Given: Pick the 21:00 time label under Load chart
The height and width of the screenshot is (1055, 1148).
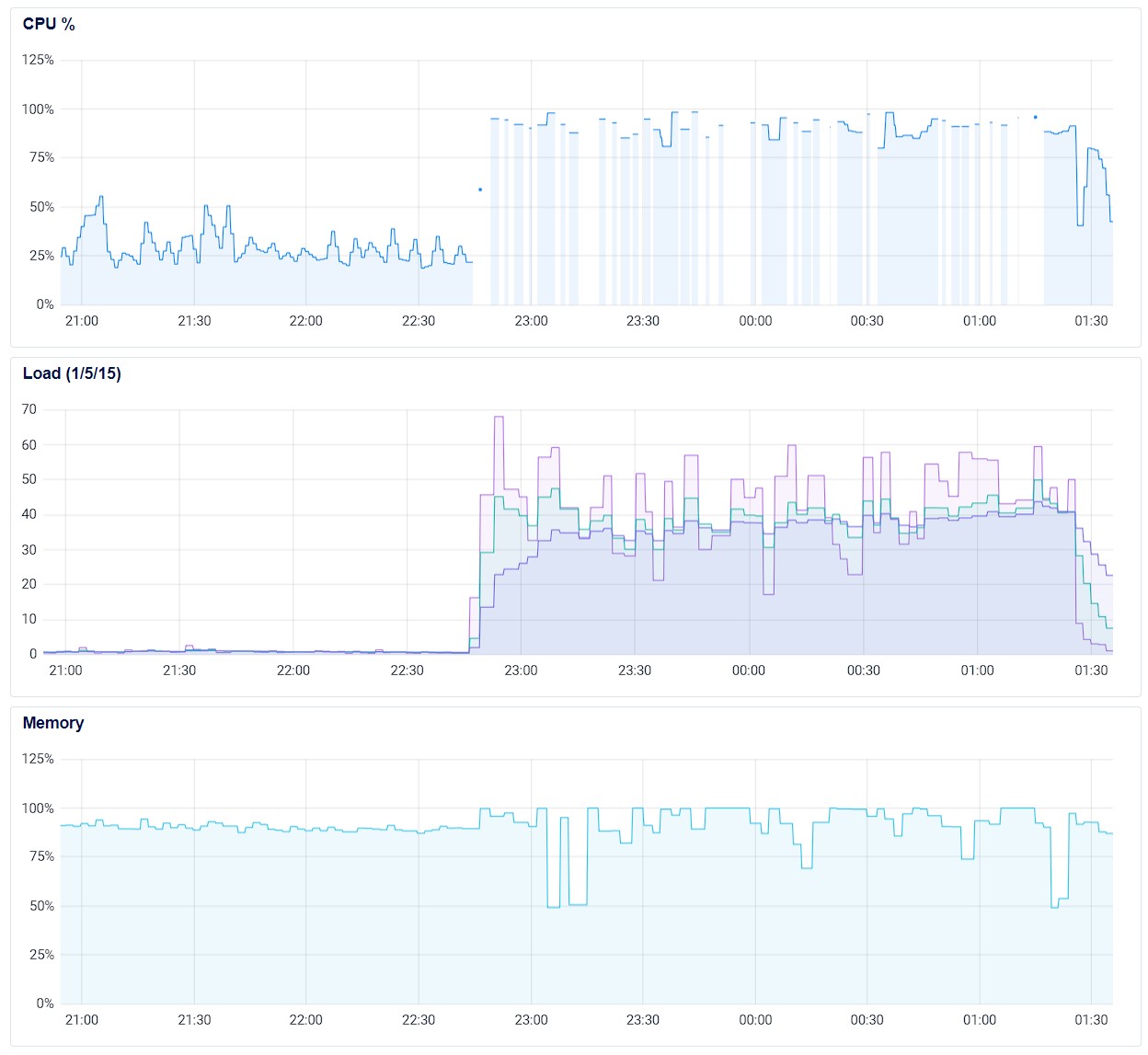Looking at the screenshot, I should (x=65, y=671).
